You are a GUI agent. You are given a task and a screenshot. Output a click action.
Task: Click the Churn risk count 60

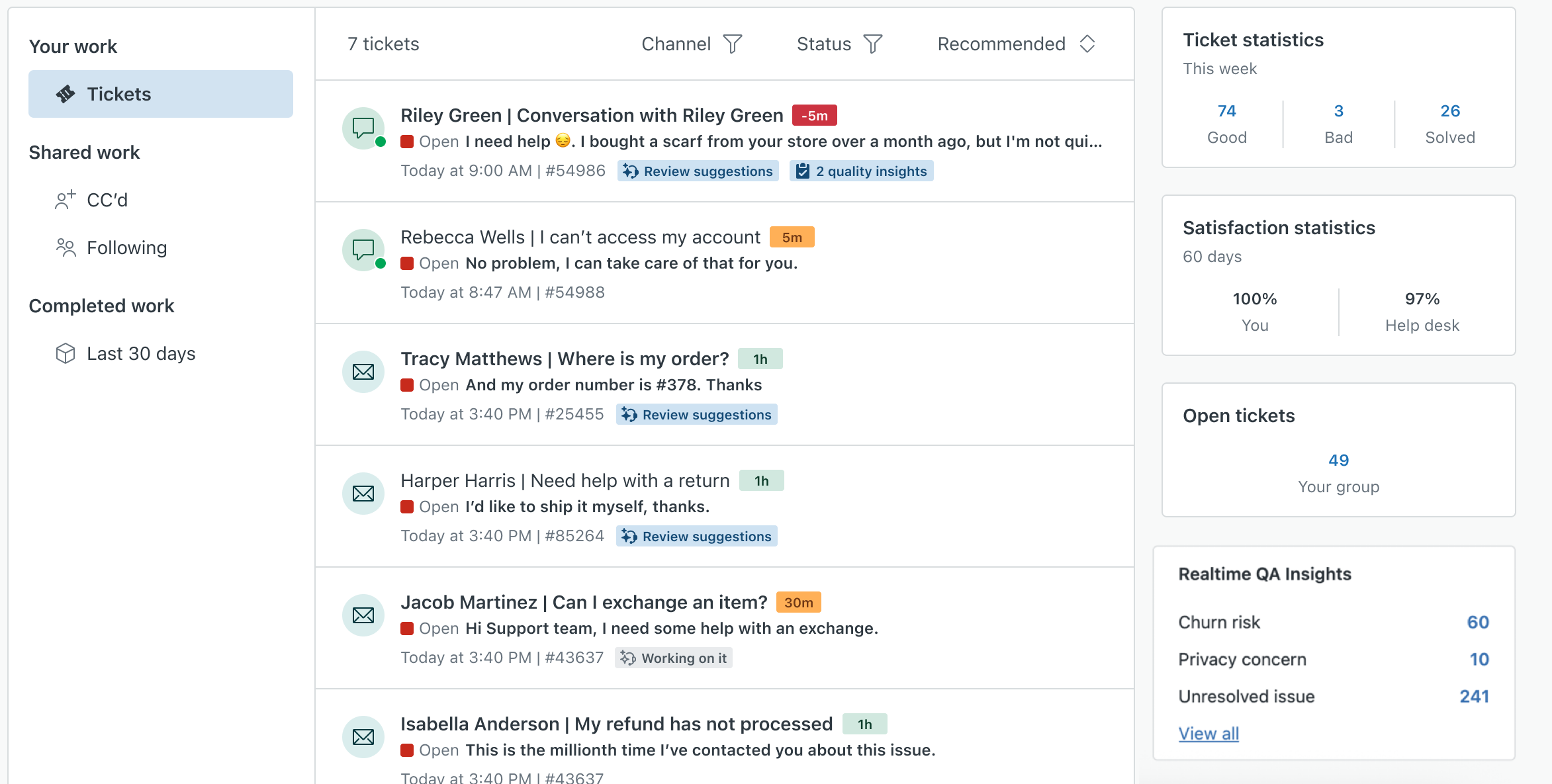pyautogui.click(x=1477, y=623)
